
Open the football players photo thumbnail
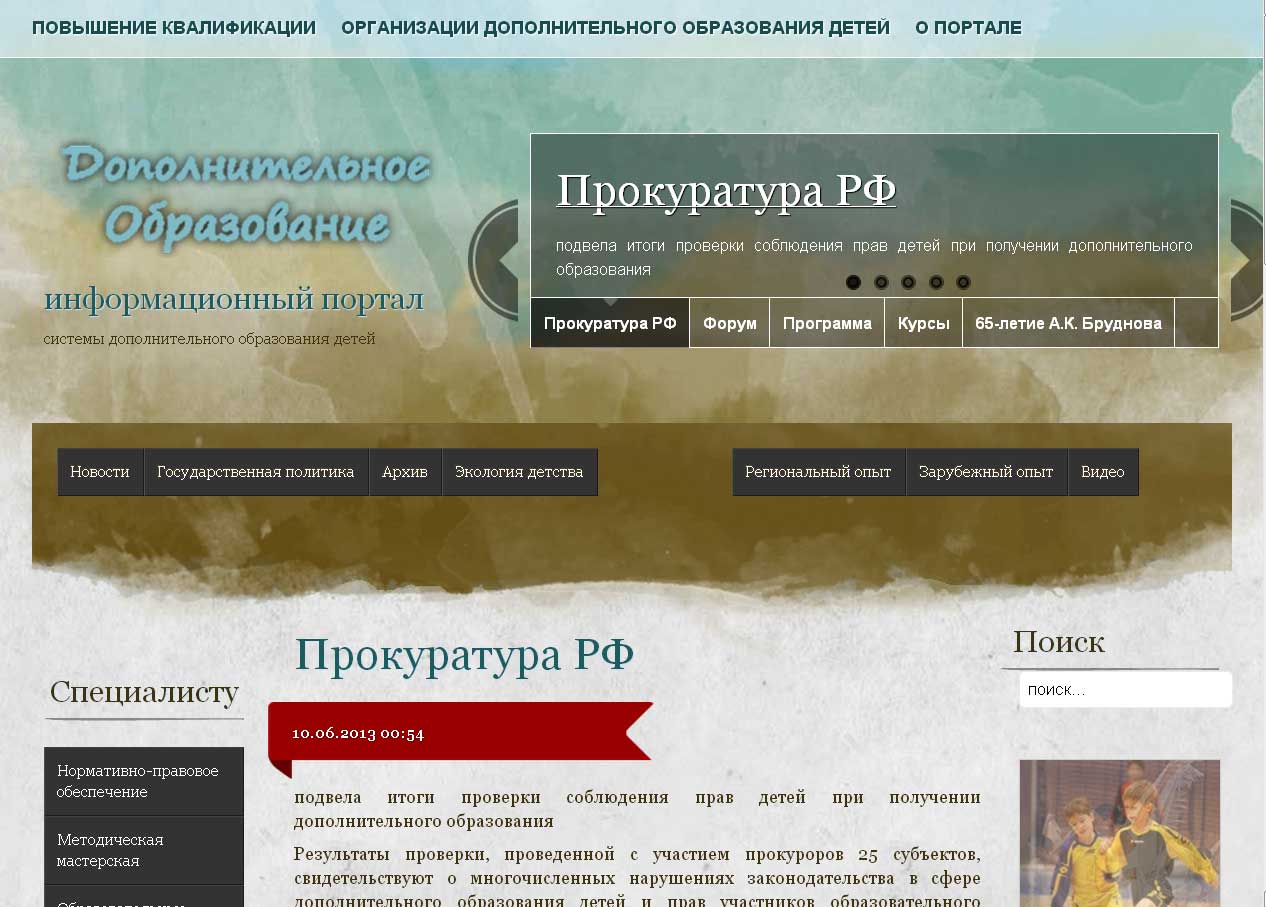click(1120, 833)
